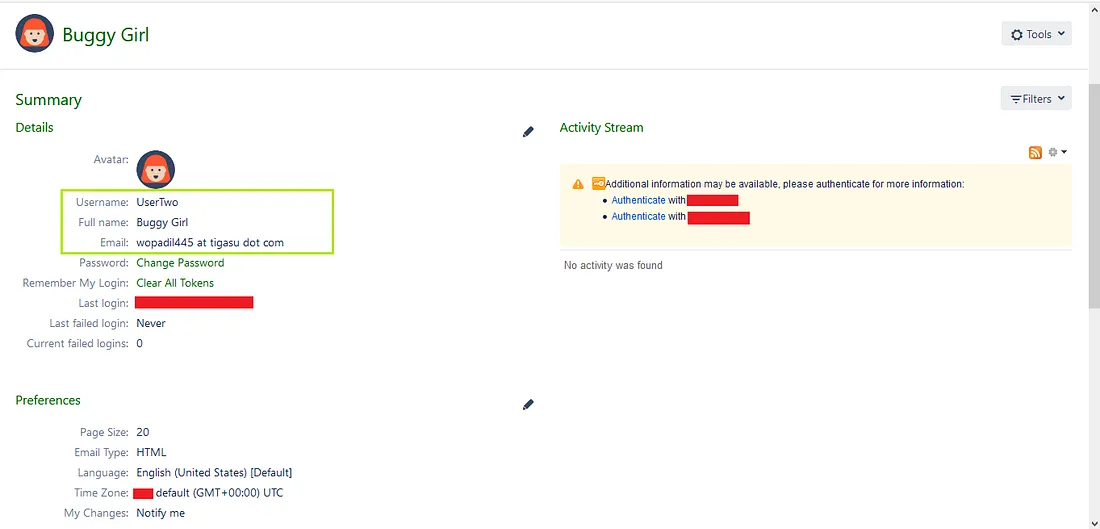The width and height of the screenshot is (1100, 529).
Task: Click the avatar image in Details section
Action: tap(155, 169)
